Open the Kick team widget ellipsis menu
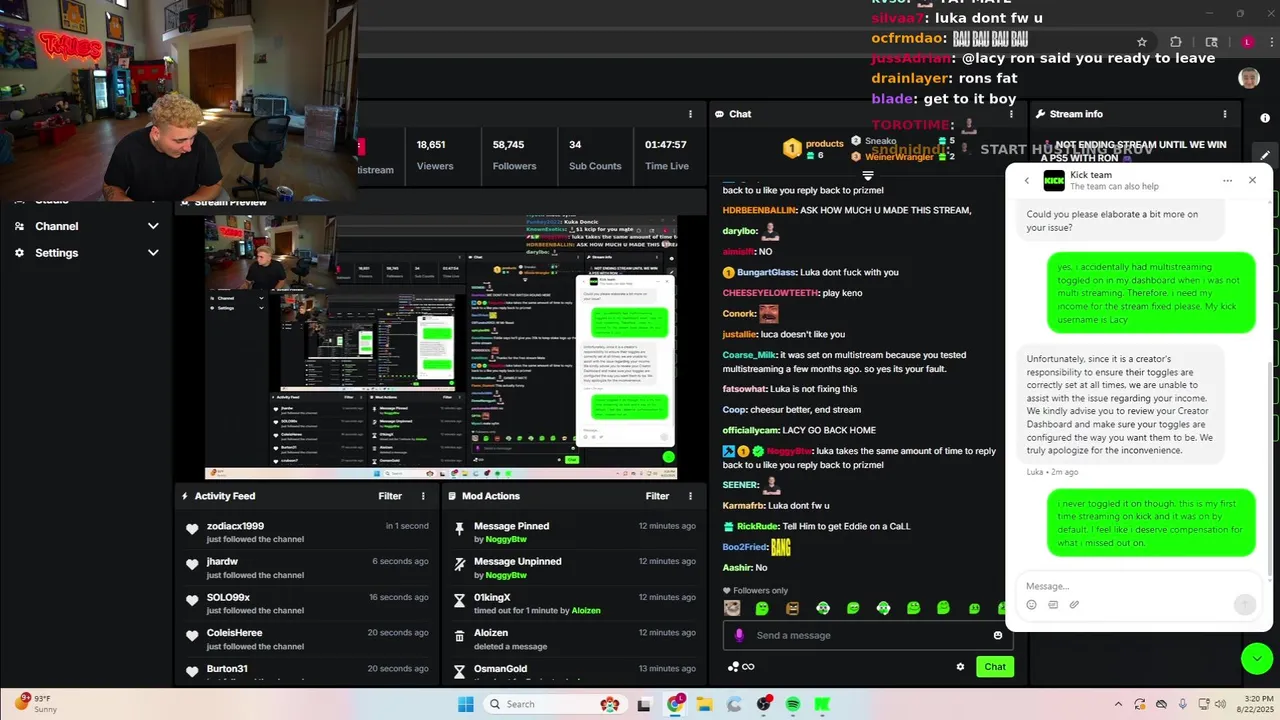This screenshot has width=1280, height=720. pyautogui.click(x=1227, y=181)
